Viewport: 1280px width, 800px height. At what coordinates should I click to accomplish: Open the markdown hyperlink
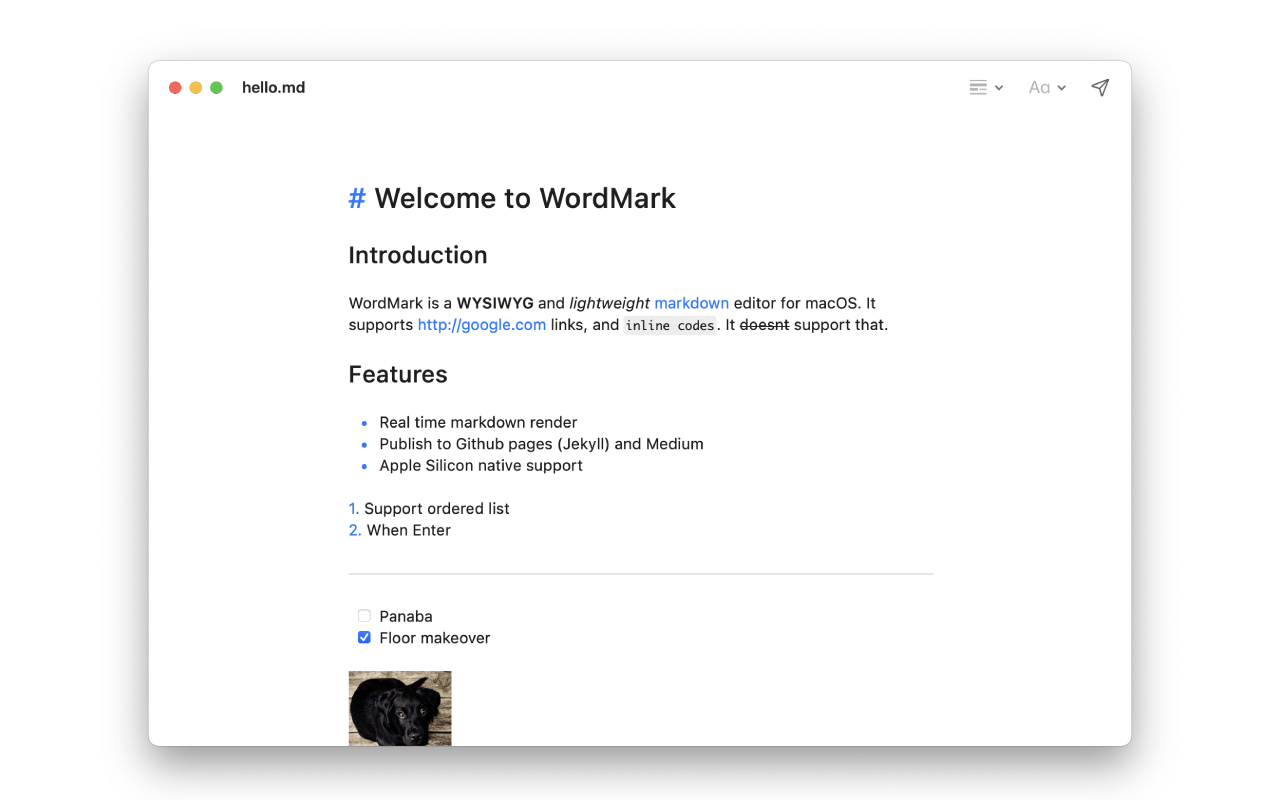click(x=692, y=303)
